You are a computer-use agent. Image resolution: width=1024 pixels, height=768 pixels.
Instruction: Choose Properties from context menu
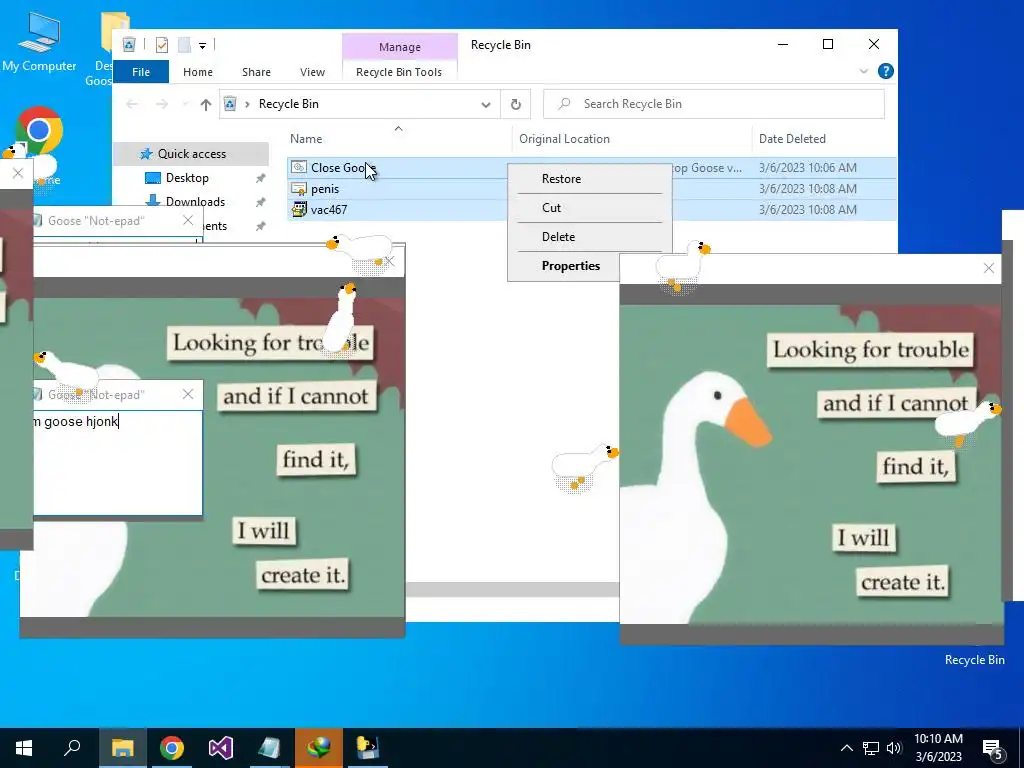tap(571, 266)
